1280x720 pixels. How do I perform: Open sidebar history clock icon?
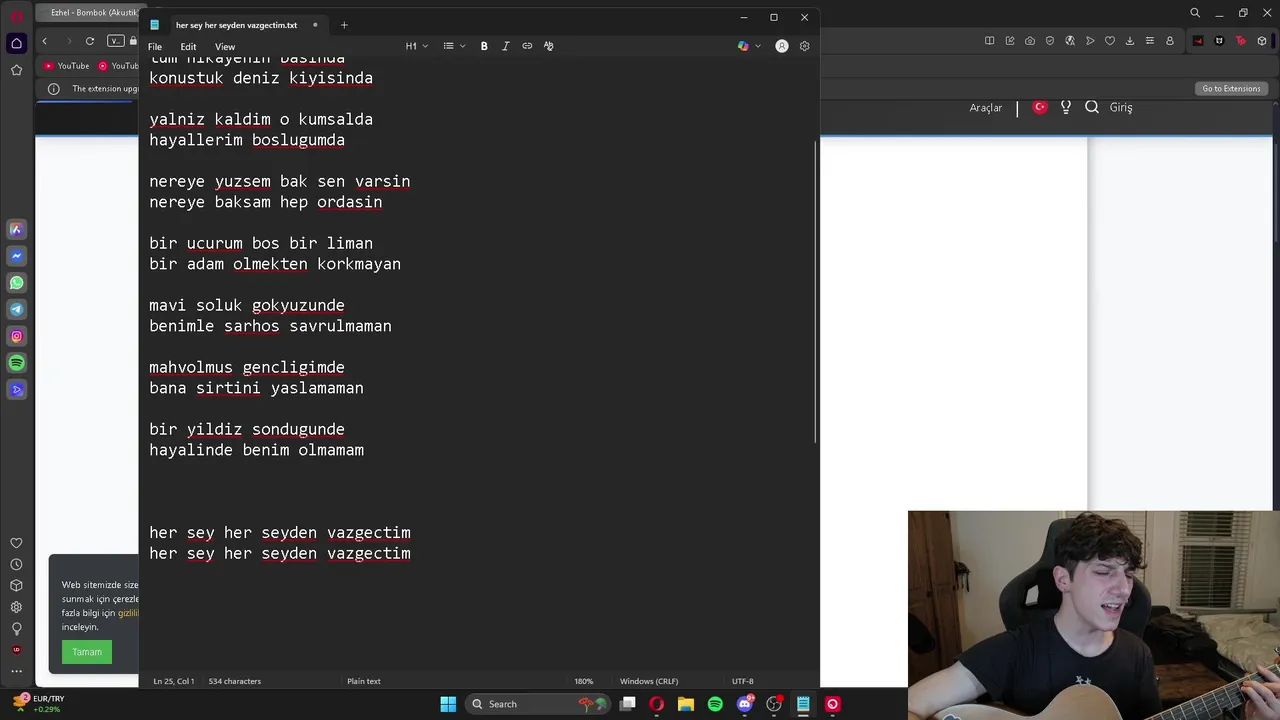[x=16, y=565]
